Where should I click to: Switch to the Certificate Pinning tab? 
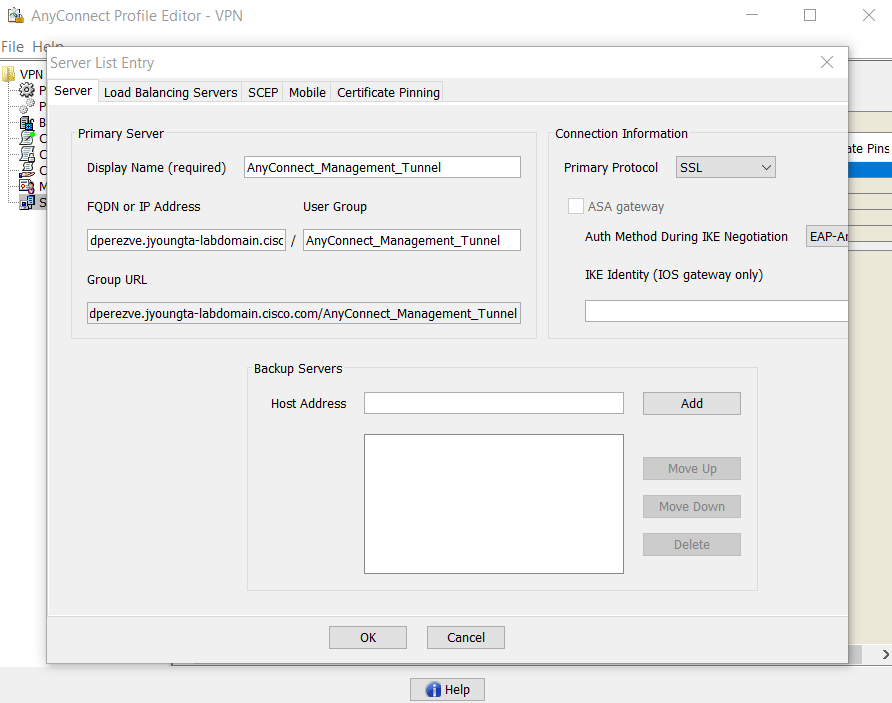pyautogui.click(x=388, y=92)
